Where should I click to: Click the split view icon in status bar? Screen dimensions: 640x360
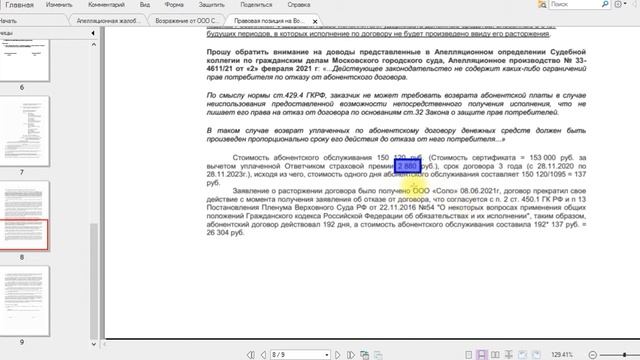(x=509, y=355)
